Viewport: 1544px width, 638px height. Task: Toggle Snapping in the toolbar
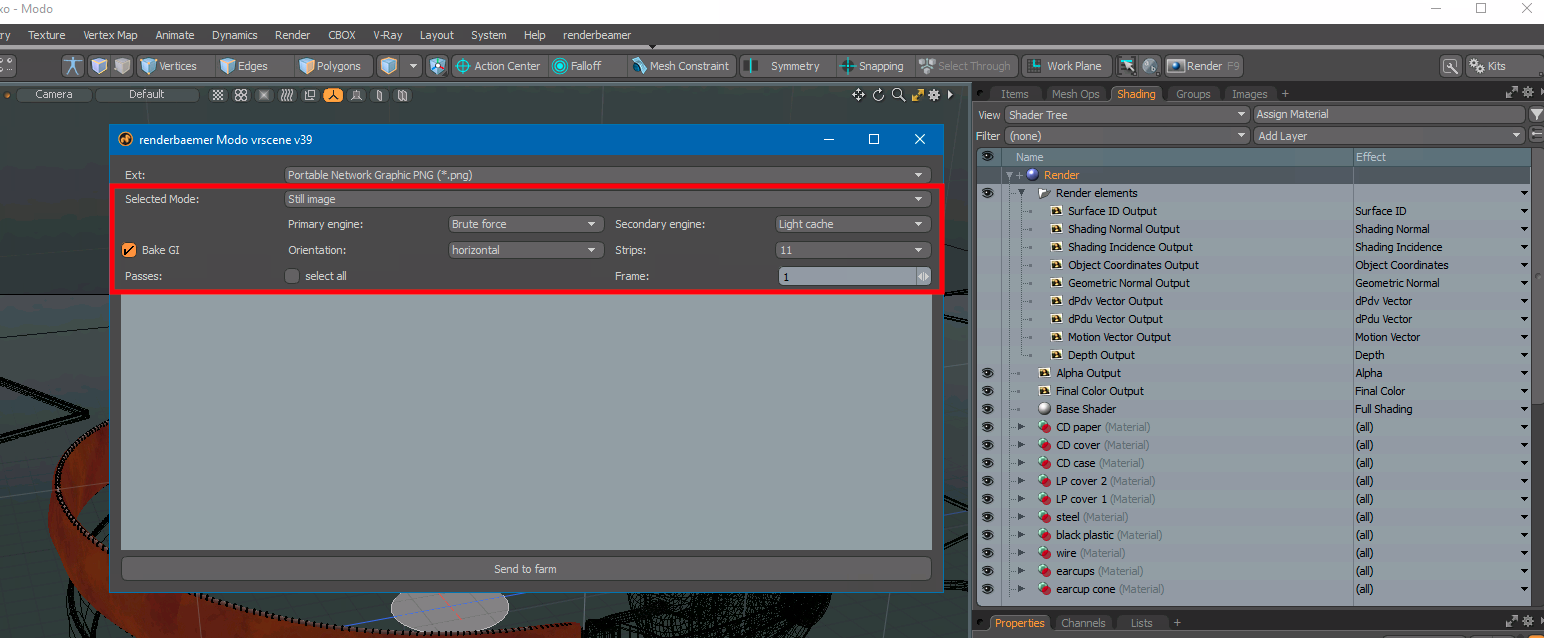[x=873, y=66]
